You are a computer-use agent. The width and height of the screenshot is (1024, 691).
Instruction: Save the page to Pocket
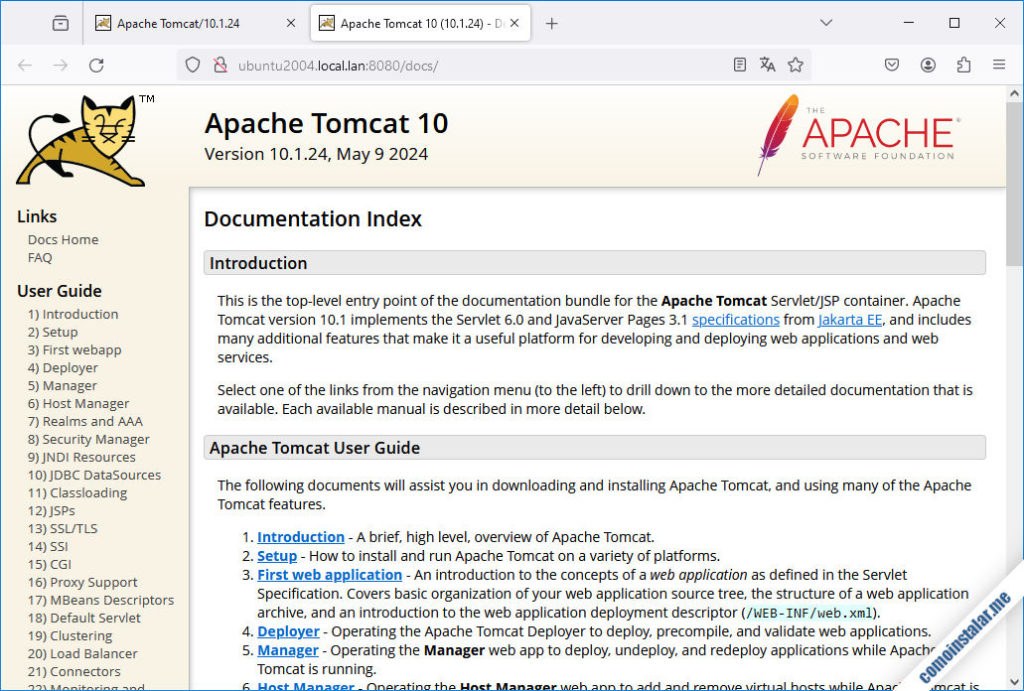pos(891,64)
